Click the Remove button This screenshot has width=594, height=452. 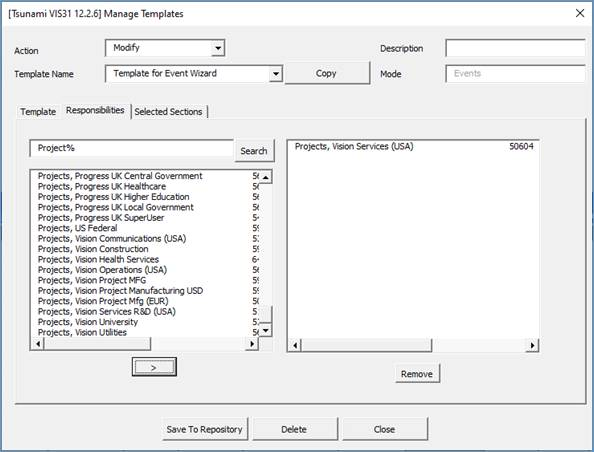(x=417, y=374)
